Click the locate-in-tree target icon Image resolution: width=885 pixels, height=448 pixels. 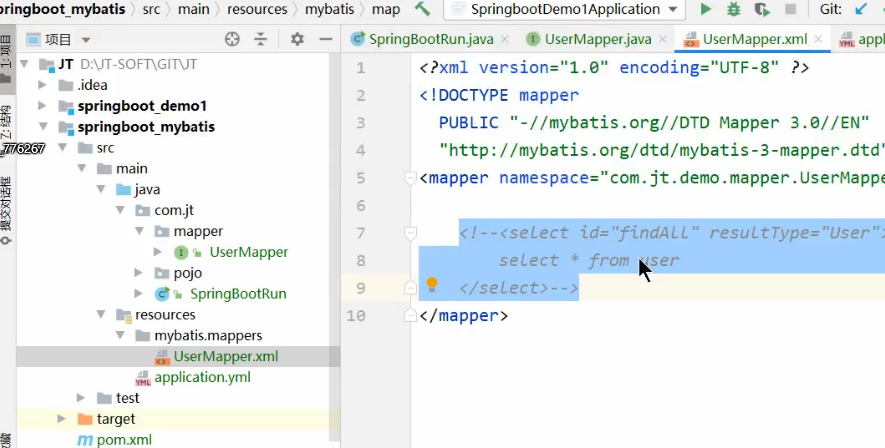(x=232, y=39)
